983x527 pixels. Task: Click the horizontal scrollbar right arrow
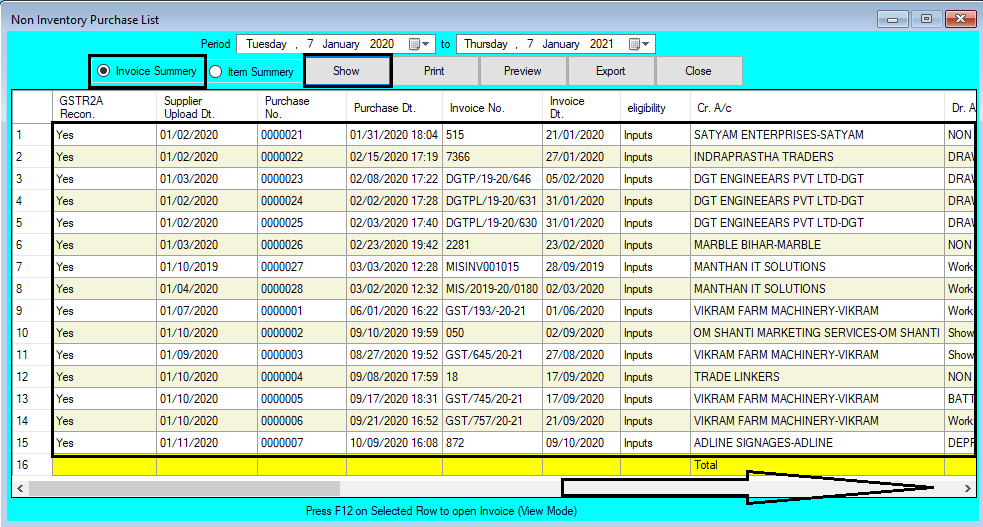pyautogui.click(x=968, y=488)
